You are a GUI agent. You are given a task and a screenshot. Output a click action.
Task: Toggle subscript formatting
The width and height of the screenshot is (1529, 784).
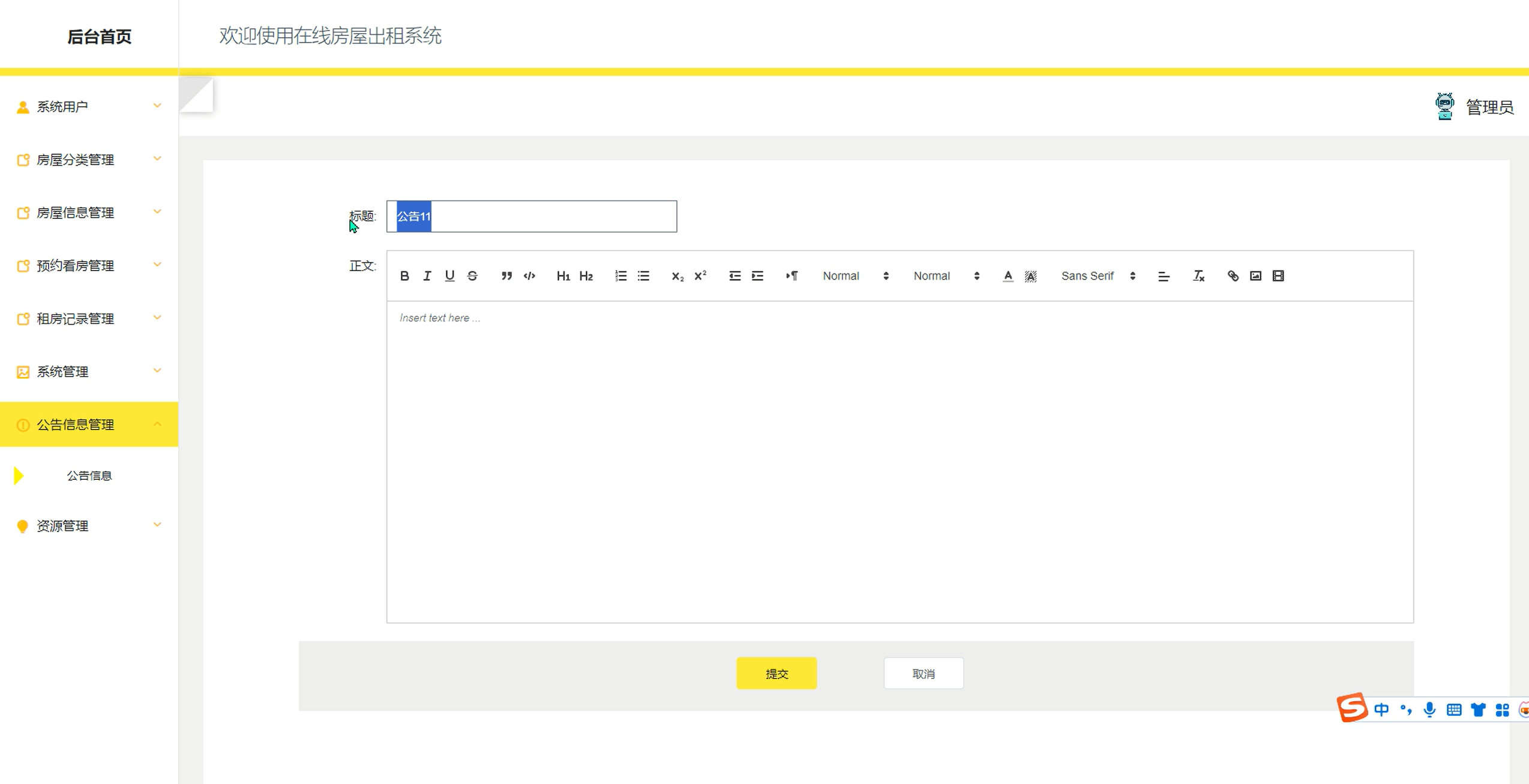pyautogui.click(x=677, y=276)
